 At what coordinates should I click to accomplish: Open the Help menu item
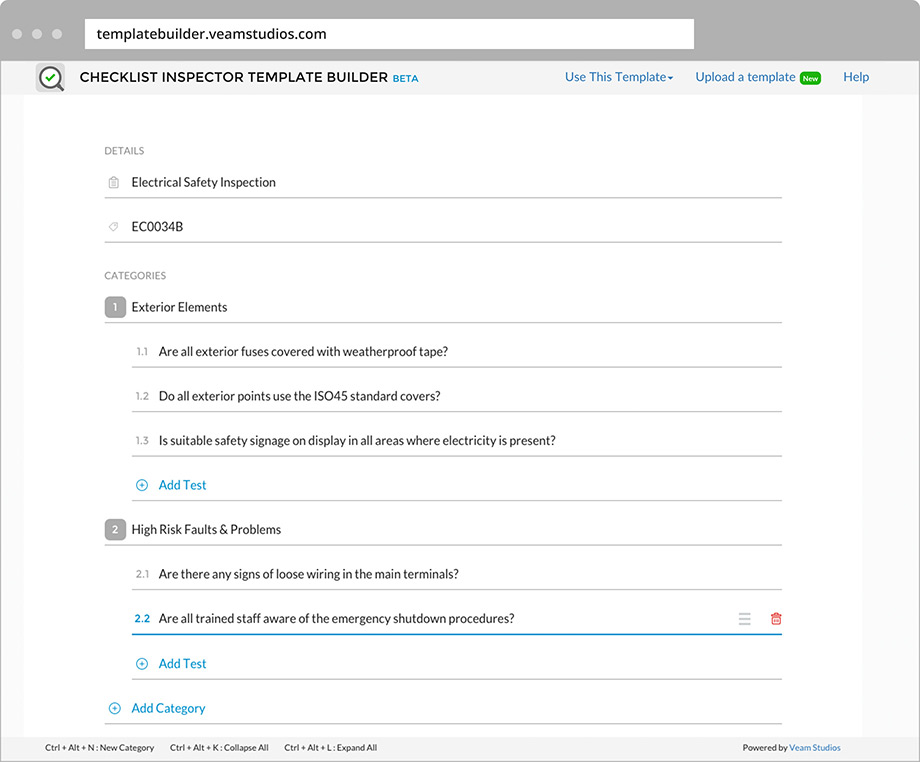click(x=856, y=77)
